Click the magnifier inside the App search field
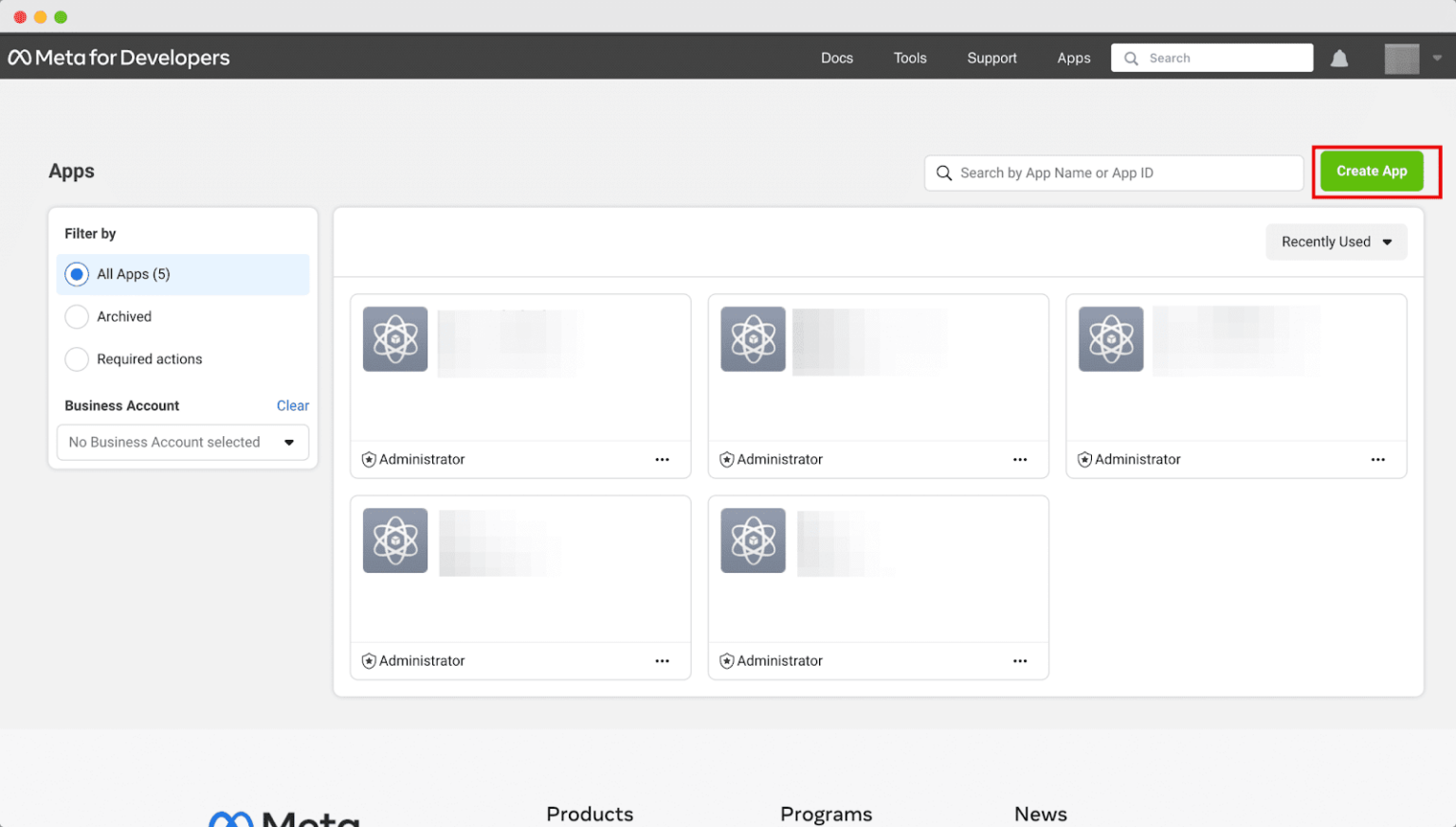Image resolution: width=1456 pixels, height=827 pixels. 944,173
